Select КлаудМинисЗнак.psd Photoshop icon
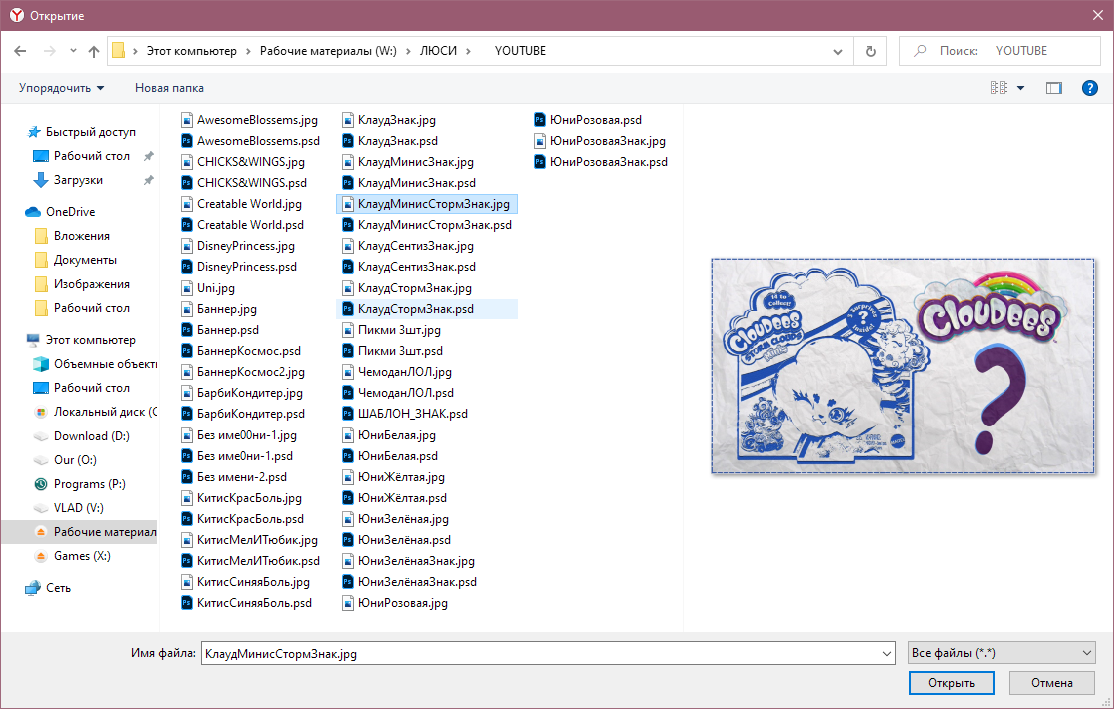Viewport: 1114px width, 709px height. pos(348,183)
